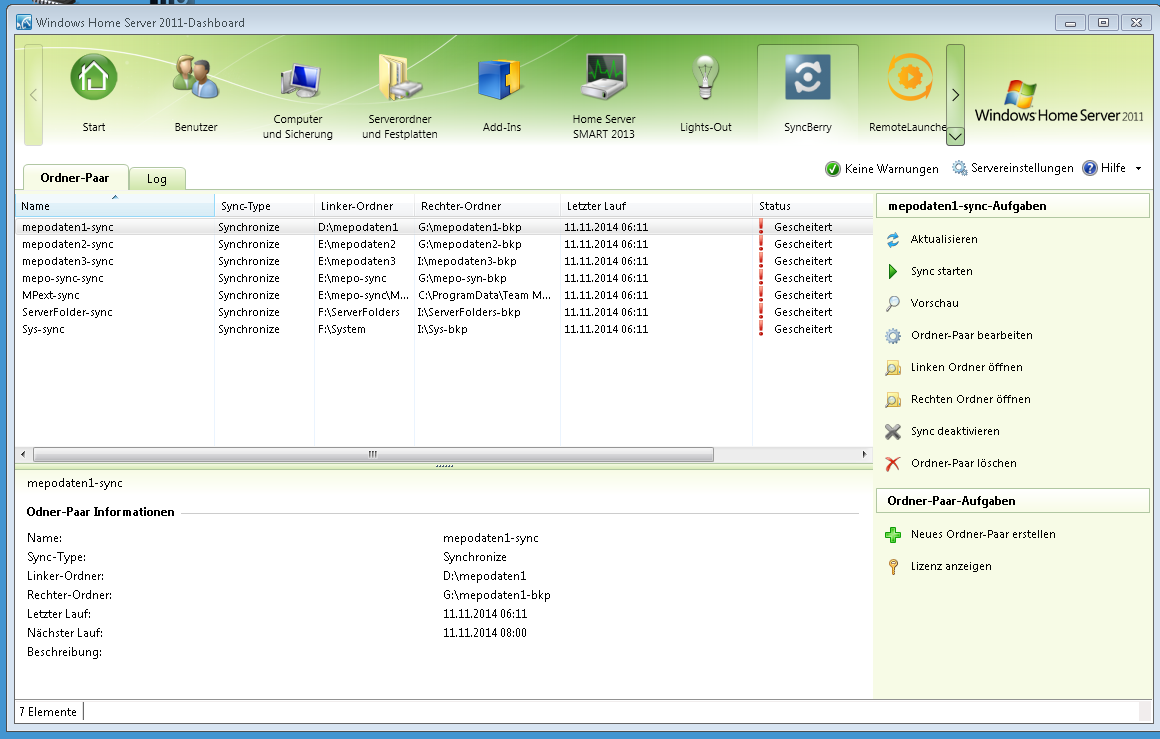The width and height of the screenshot is (1160, 739).
Task: Delete pair with Ordner-Paar löschen
Action: pyautogui.click(x=963, y=463)
